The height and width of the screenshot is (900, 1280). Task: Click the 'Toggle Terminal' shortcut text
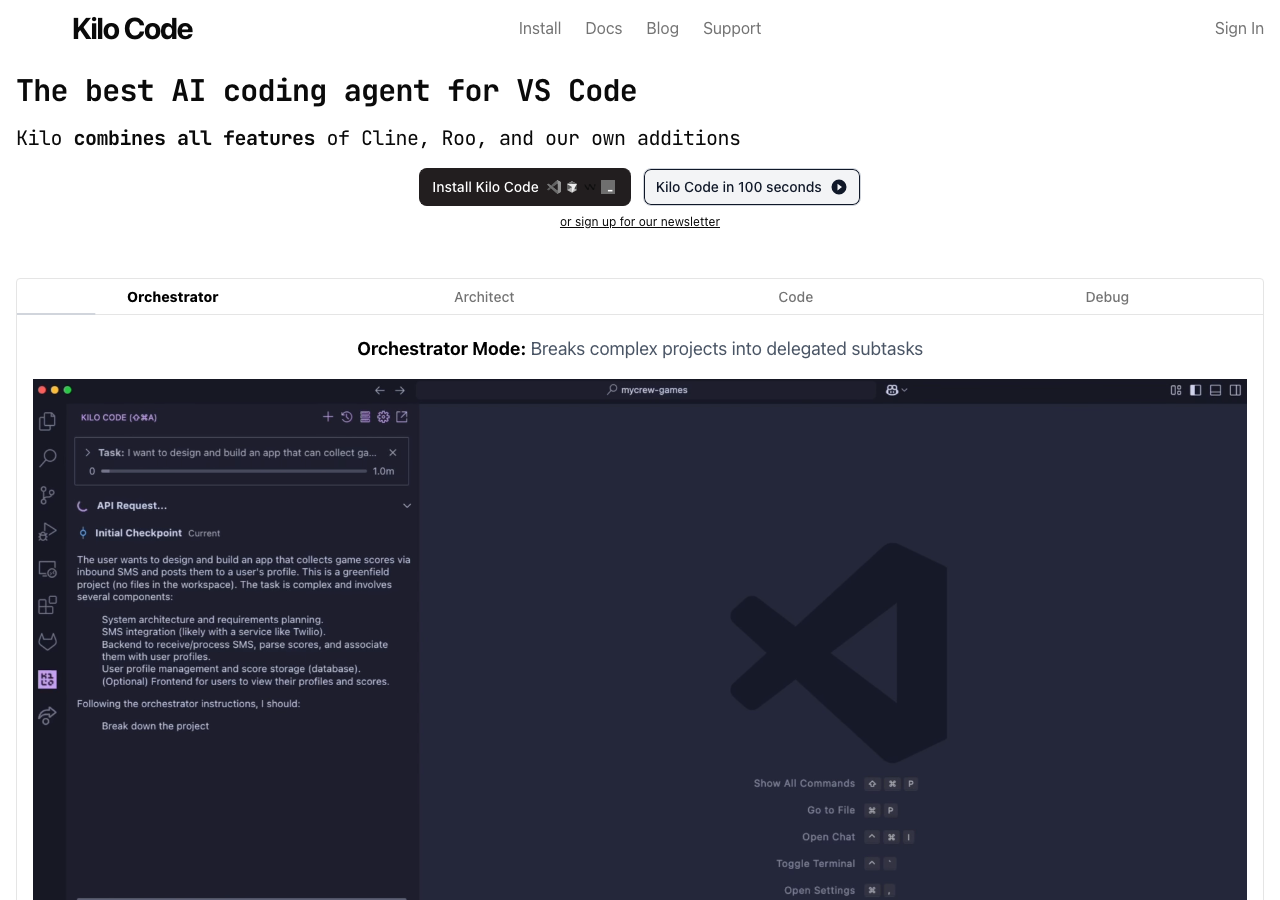coord(816,864)
